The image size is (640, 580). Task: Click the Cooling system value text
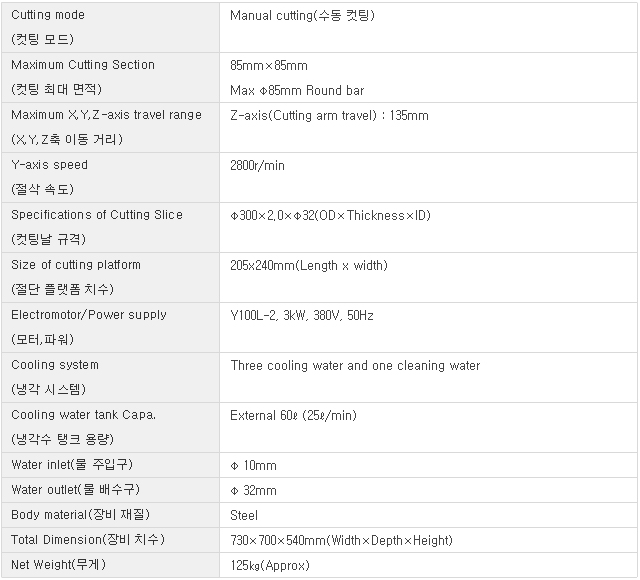click(x=355, y=365)
